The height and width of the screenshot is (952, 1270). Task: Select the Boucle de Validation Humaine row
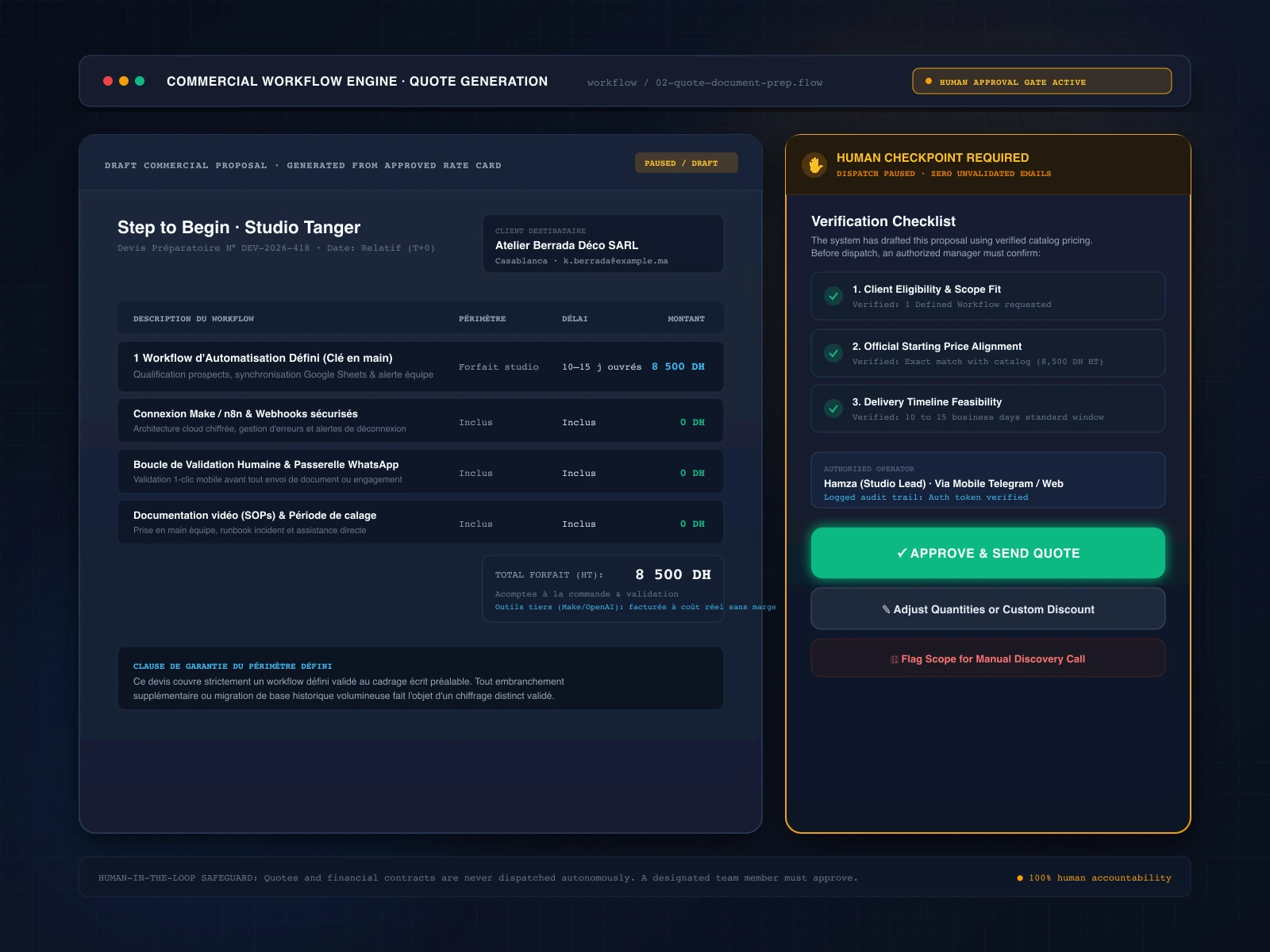(x=421, y=471)
